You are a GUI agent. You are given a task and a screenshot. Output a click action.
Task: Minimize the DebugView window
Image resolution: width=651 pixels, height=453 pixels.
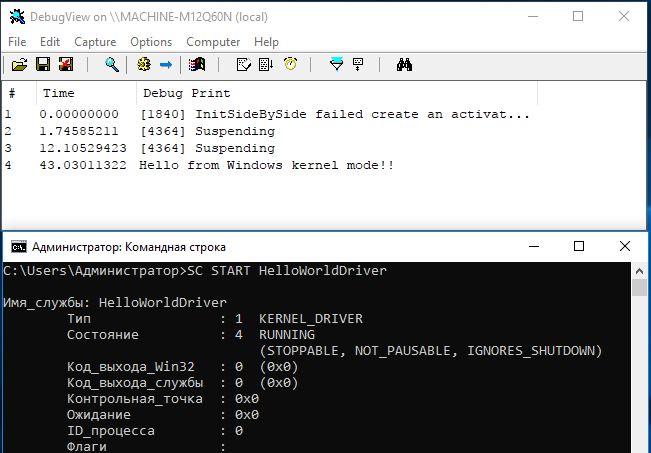click(x=533, y=17)
